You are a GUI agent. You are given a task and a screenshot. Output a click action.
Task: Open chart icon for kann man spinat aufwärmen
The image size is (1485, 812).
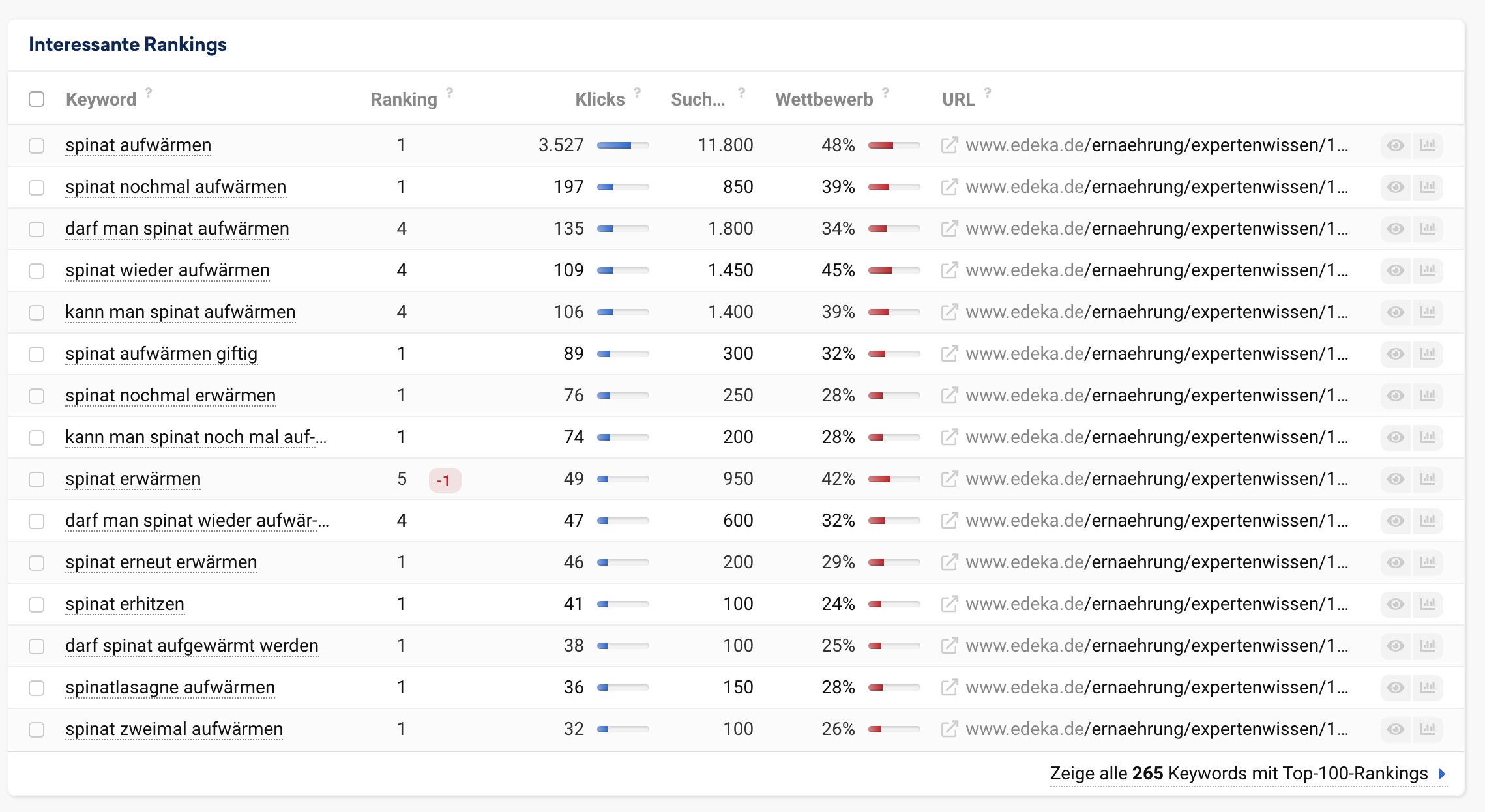(x=1428, y=312)
